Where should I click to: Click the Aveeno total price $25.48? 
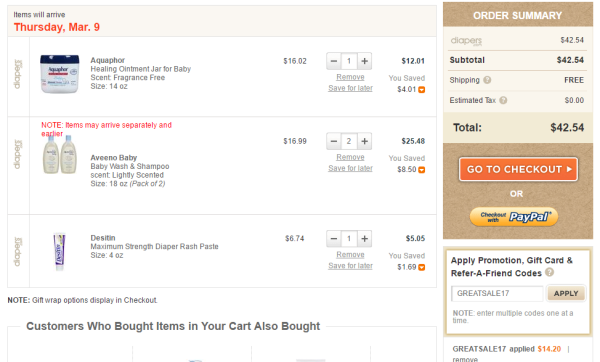point(413,141)
